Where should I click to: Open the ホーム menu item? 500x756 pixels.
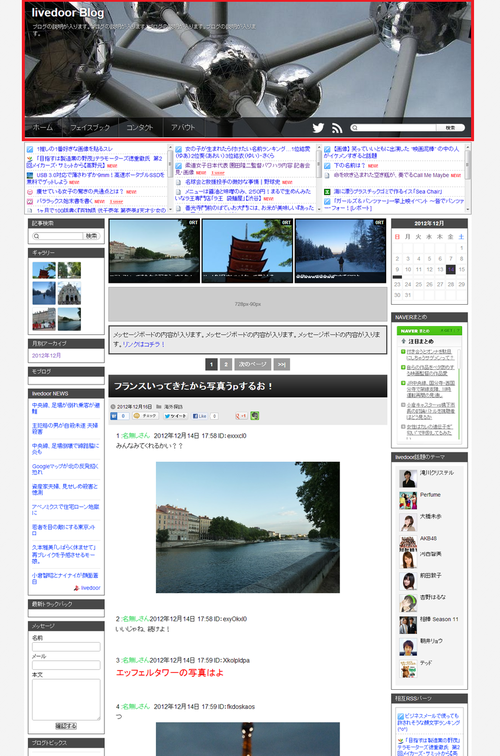click(x=43, y=128)
